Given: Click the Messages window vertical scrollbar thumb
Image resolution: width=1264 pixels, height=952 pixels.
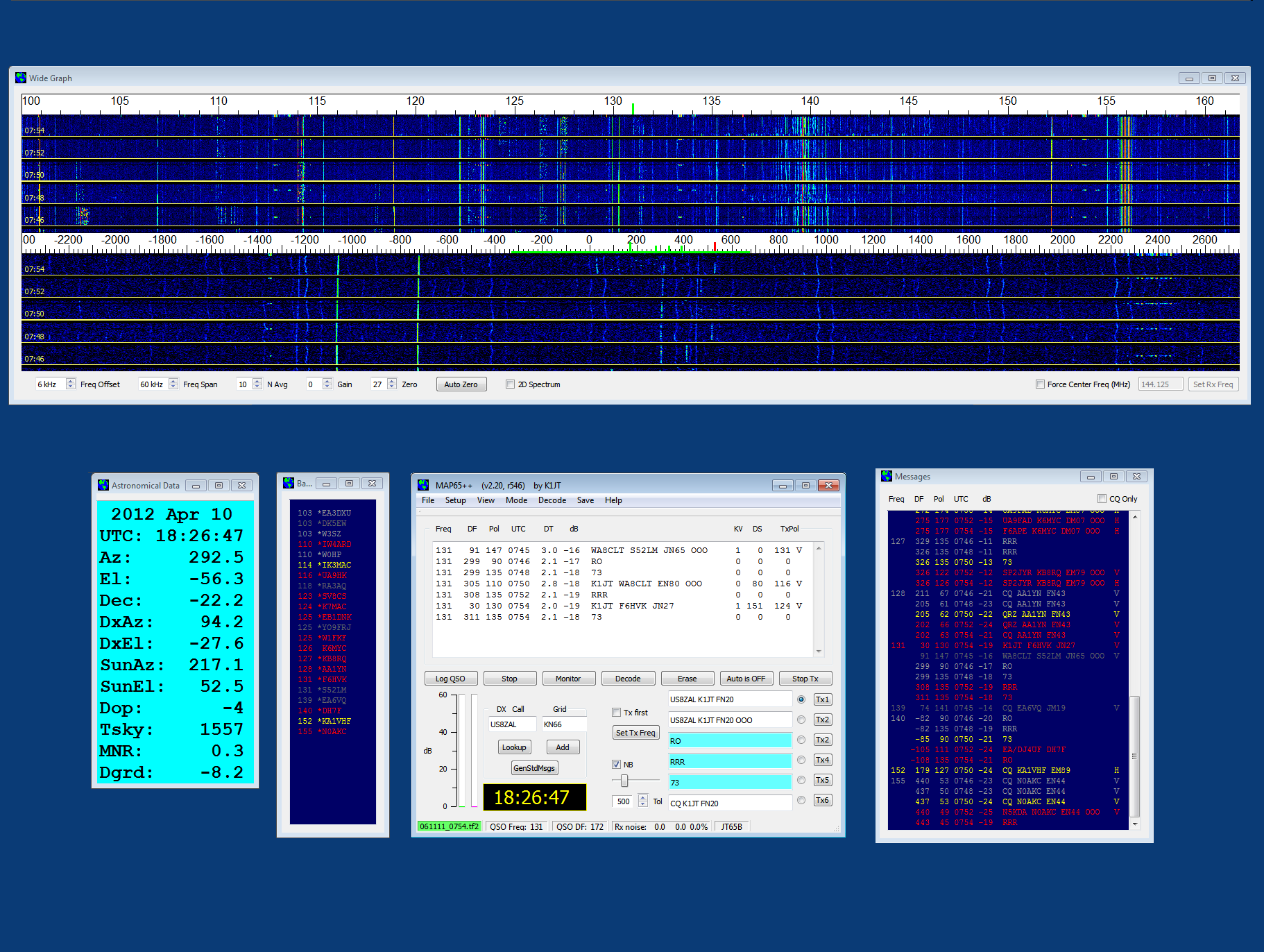Looking at the screenshot, I should click(x=1135, y=756).
